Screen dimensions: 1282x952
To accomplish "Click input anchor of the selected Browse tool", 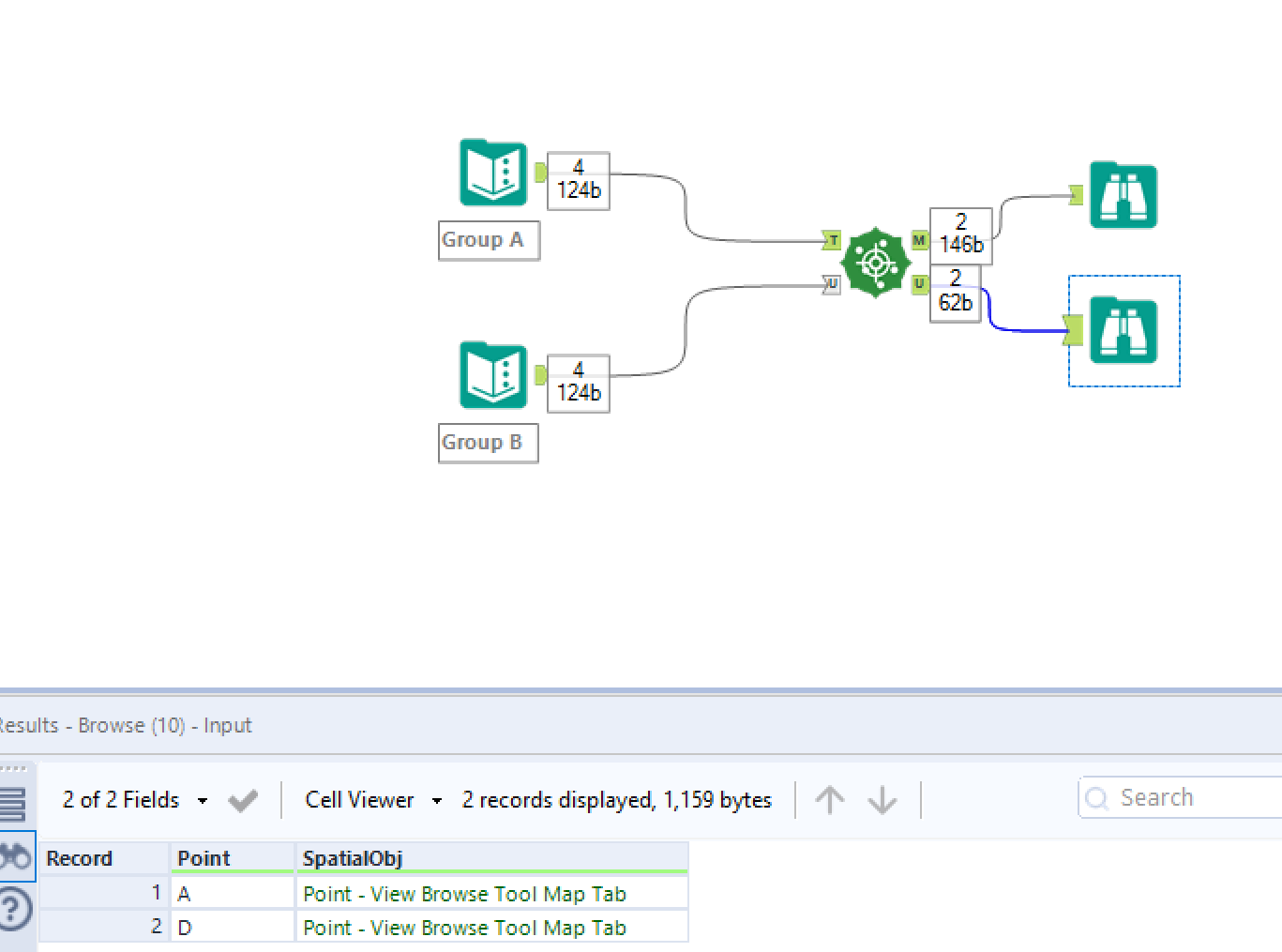I will pos(1074,330).
